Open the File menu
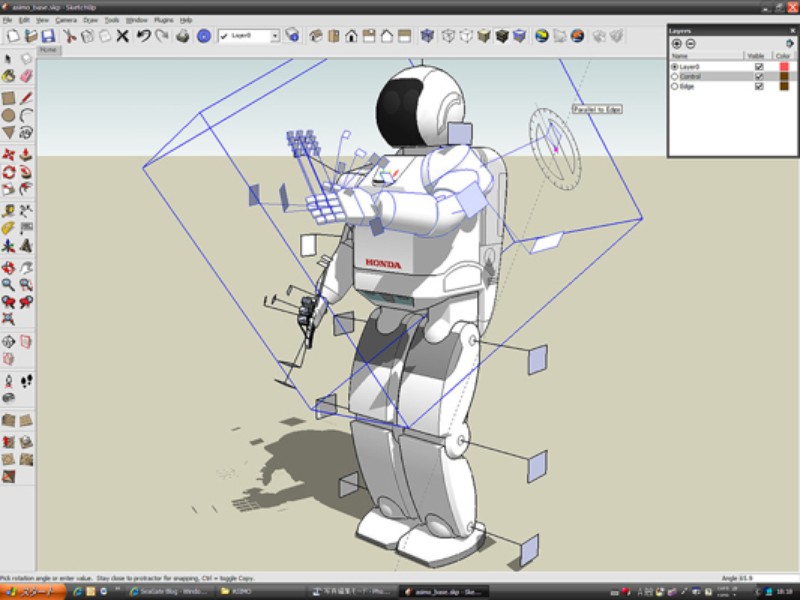This screenshot has width=800, height=600. point(7,20)
